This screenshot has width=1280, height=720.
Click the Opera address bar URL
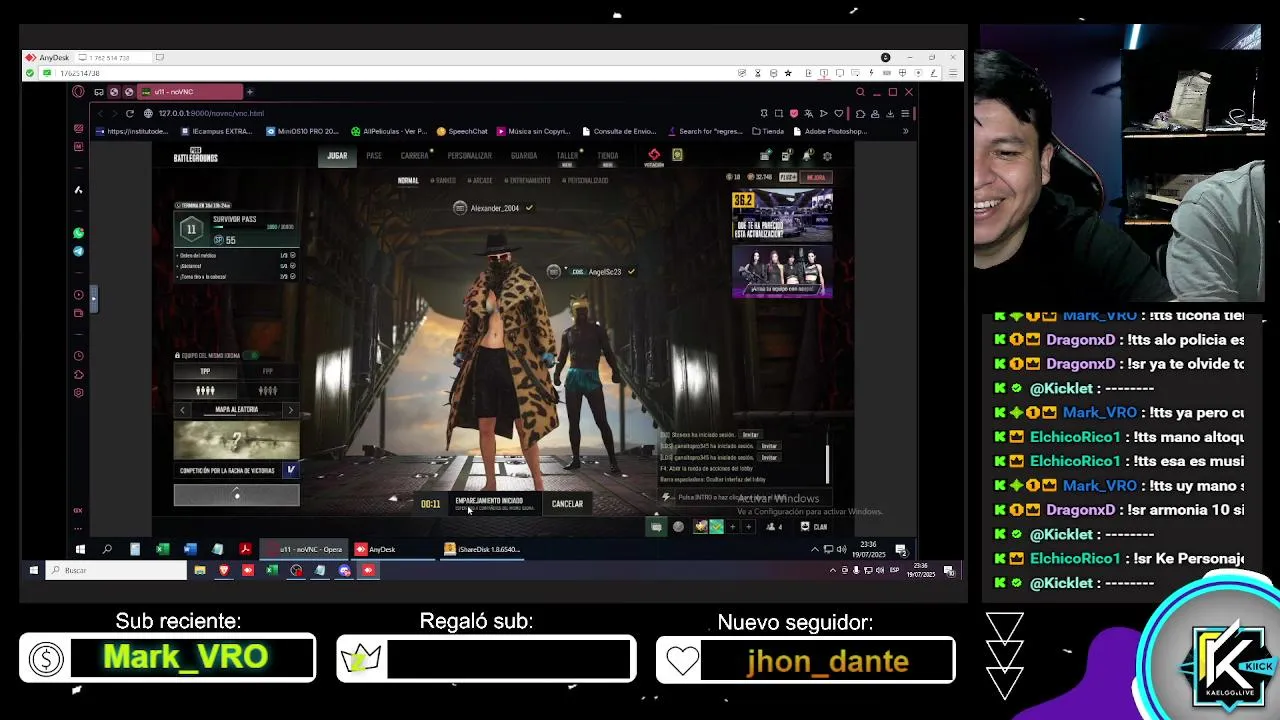tap(211, 113)
